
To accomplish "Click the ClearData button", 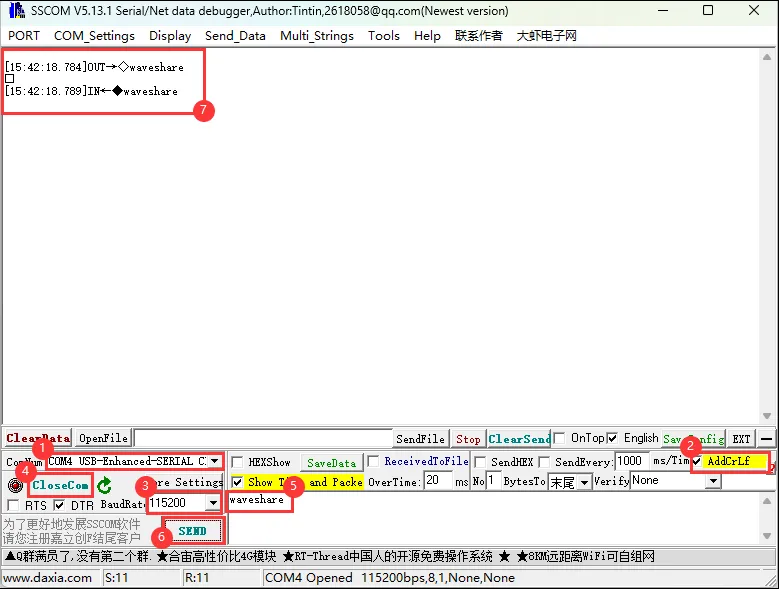I will (38, 439).
